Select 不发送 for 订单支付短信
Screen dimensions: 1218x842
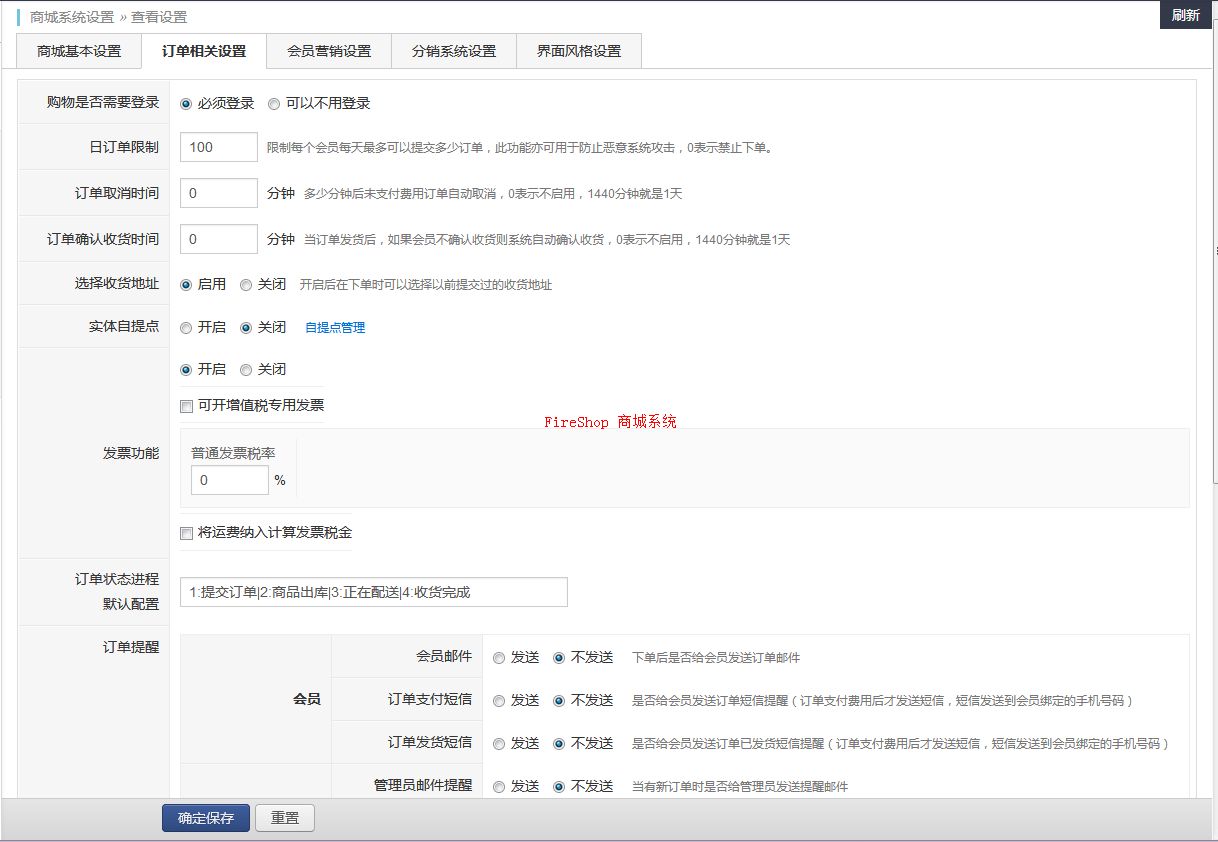click(x=559, y=701)
